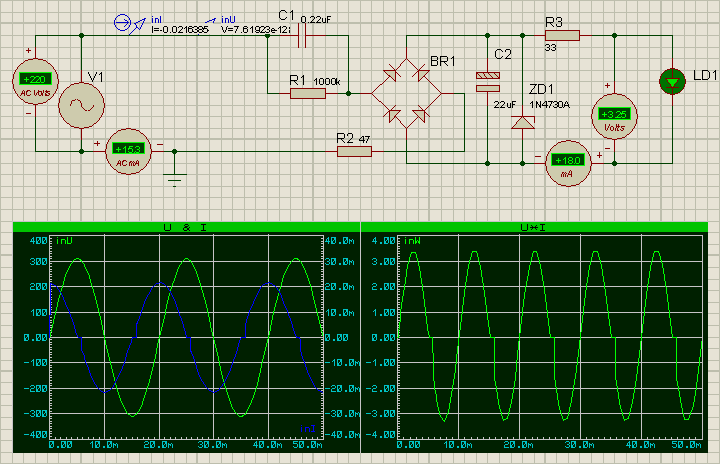Click the R3 33 ohm resistor
The height and width of the screenshot is (464, 720).
point(561,36)
